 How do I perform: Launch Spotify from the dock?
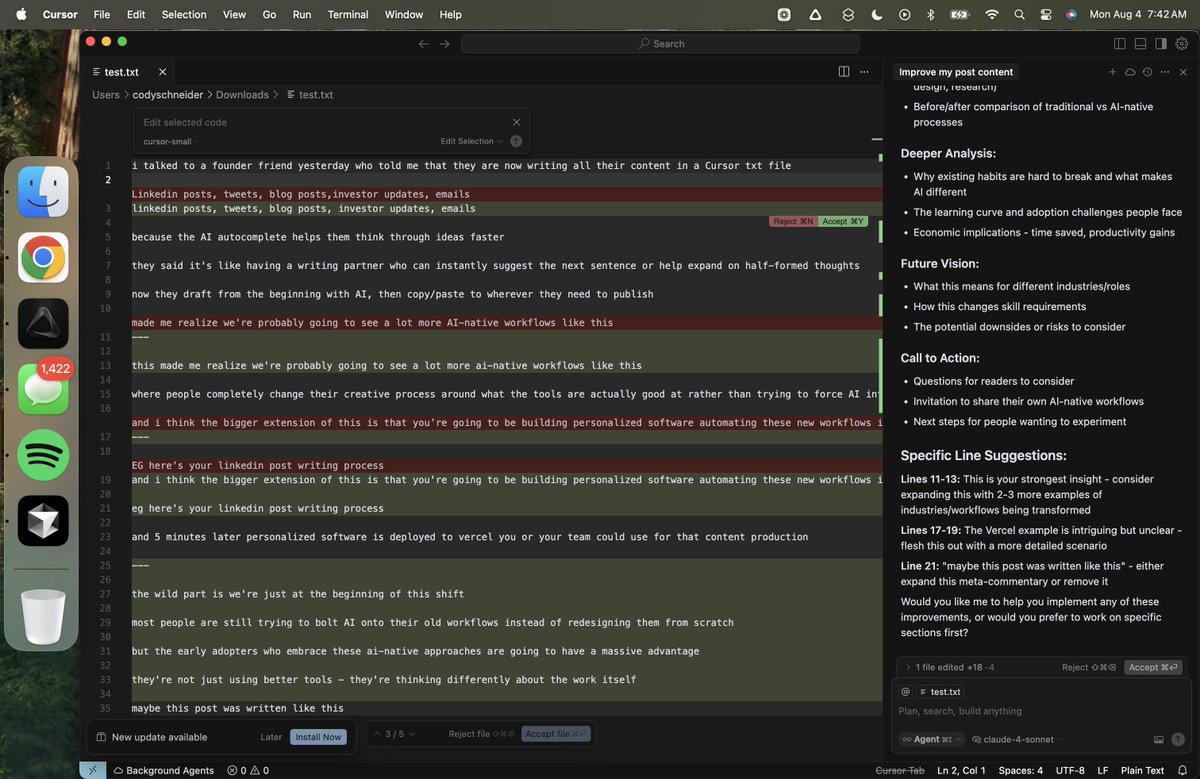tap(43, 455)
